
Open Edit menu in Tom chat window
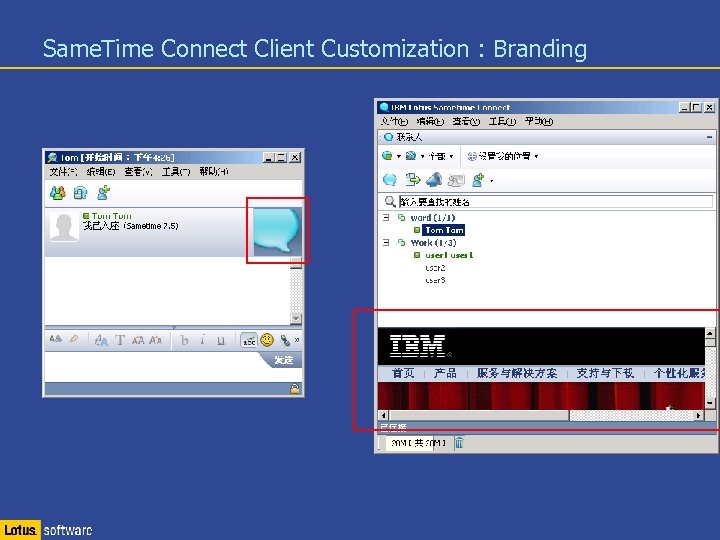[x=101, y=172]
